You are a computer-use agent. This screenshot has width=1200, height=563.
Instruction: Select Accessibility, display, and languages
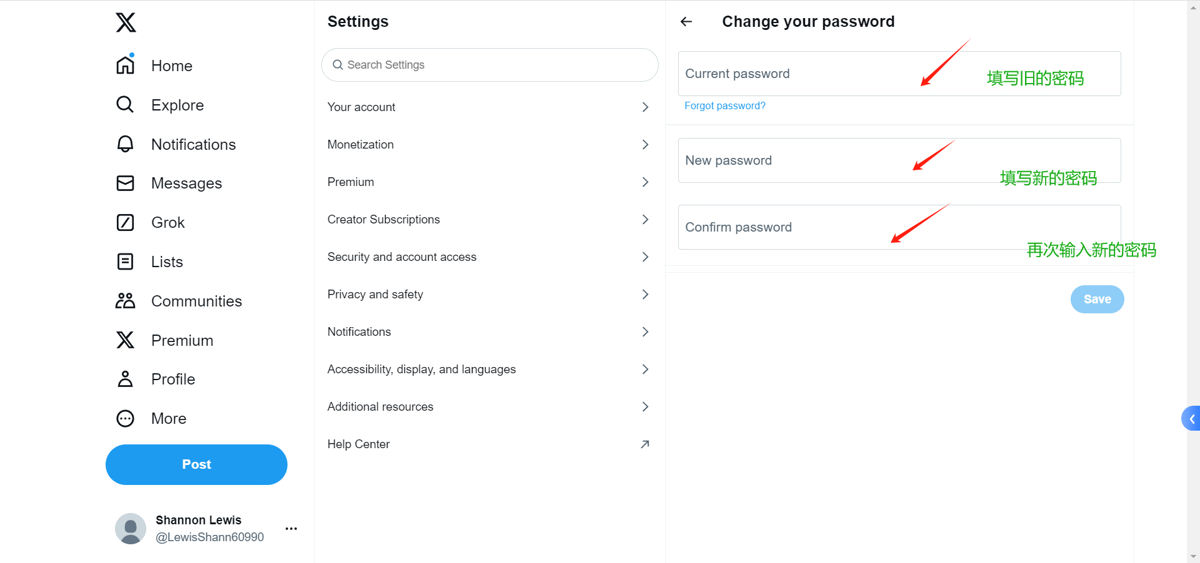tap(421, 369)
